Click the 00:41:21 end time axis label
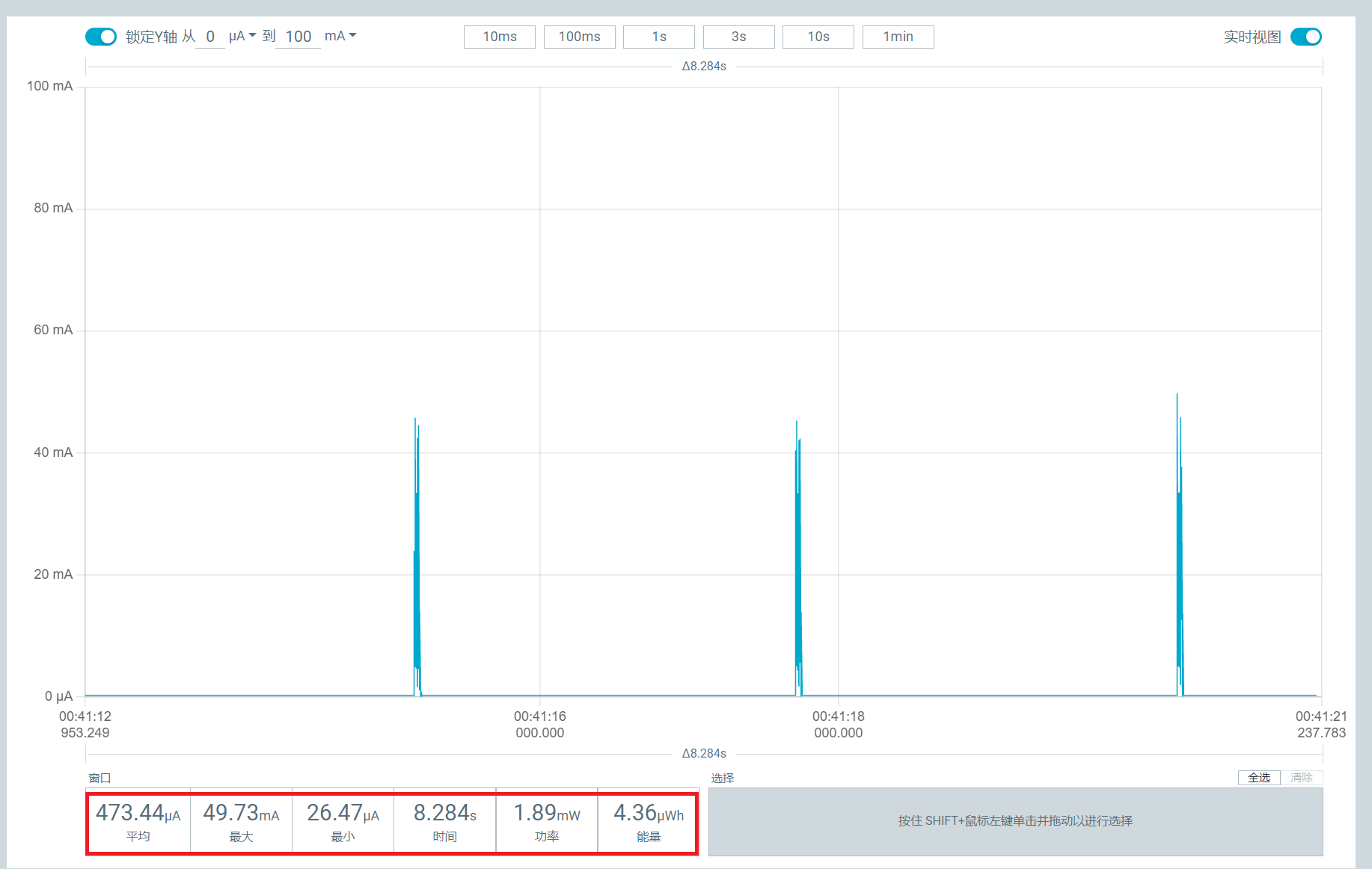The width and height of the screenshot is (1372, 869). pyautogui.click(x=1321, y=725)
